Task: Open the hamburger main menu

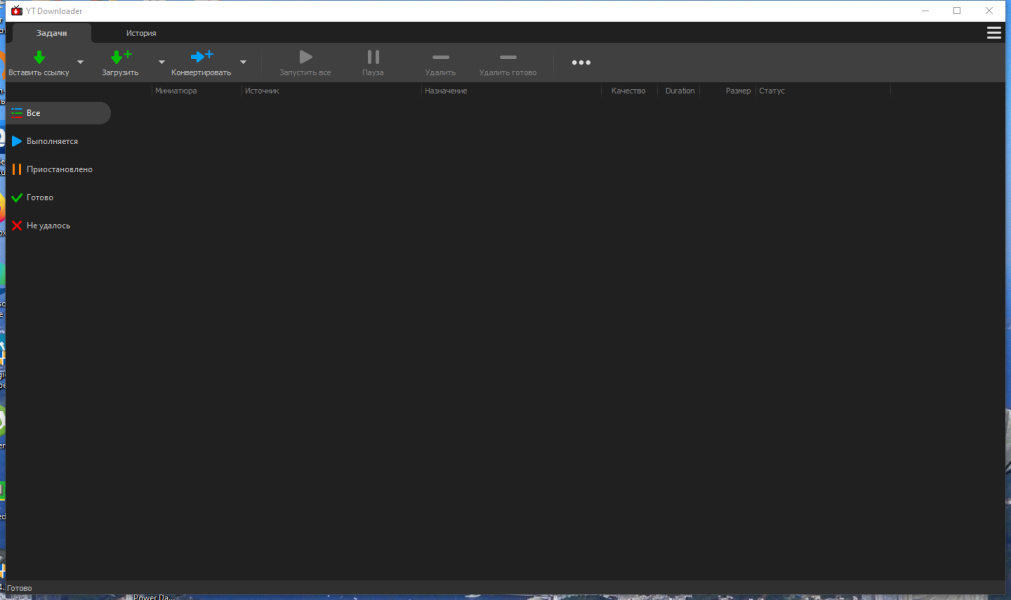Action: tap(994, 33)
